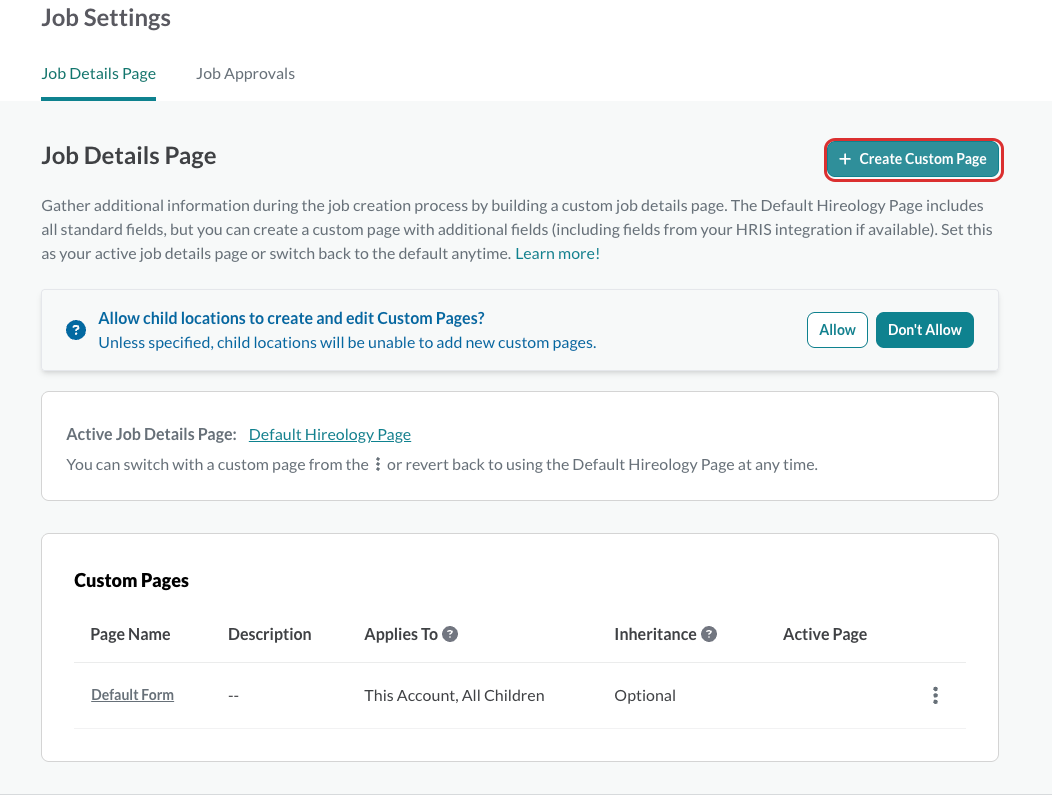Click the 'Optional' inheritance value
The height and width of the screenshot is (795, 1052).
point(645,696)
